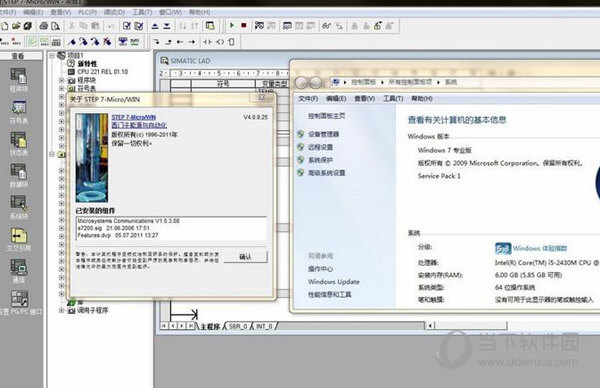Open print preview from the toolbar
This screenshot has height=388, width=600.
click(x=56, y=26)
